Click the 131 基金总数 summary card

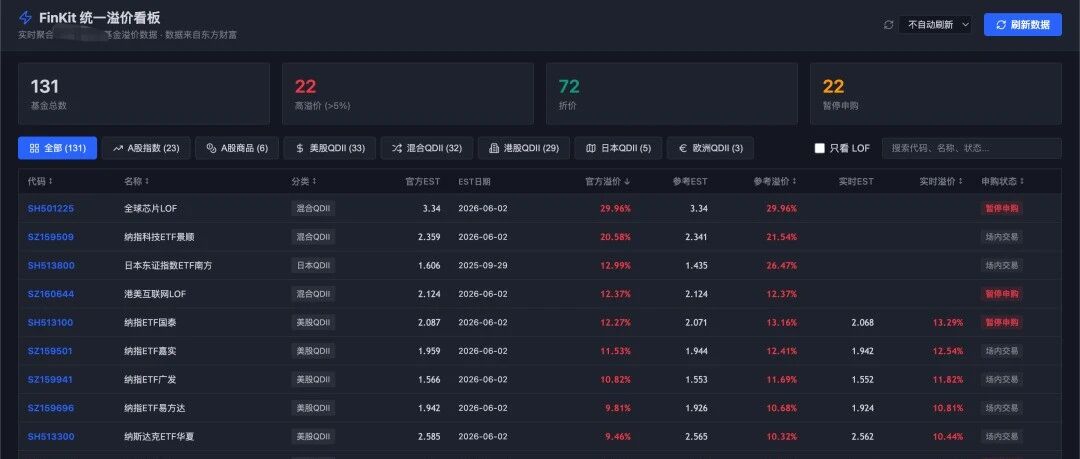point(144,94)
